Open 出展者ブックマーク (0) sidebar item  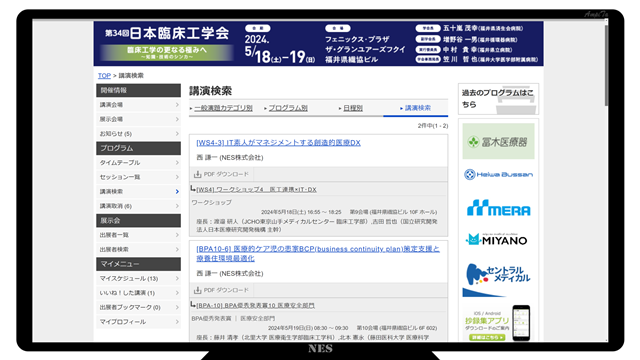coord(138,307)
